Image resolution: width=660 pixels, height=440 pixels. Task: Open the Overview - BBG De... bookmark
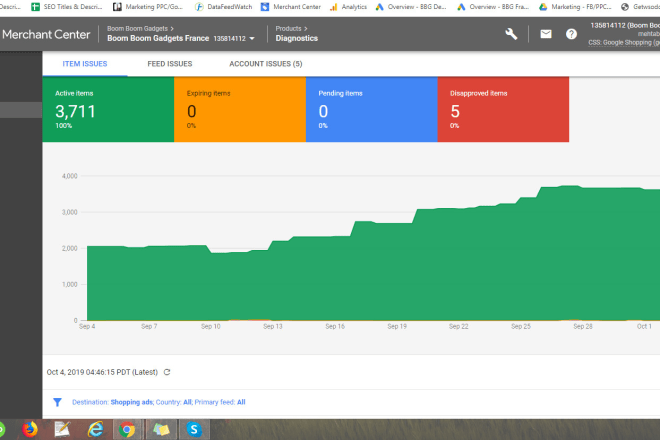(411, 7)
